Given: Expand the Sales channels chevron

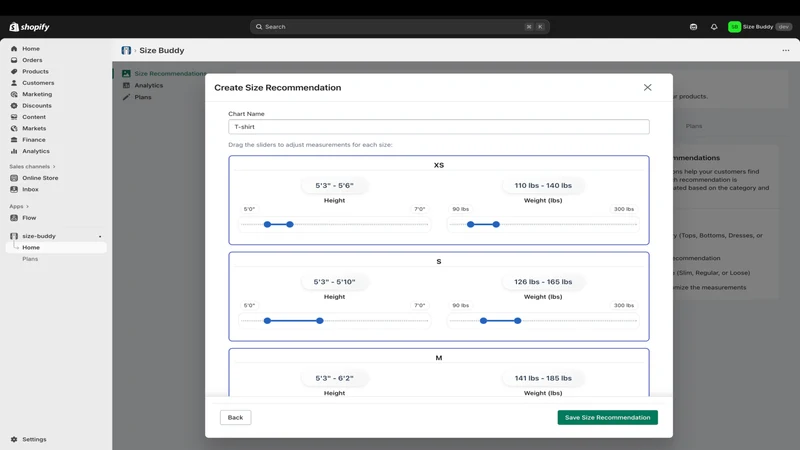Looking at the screenshot, I should 54,167.
